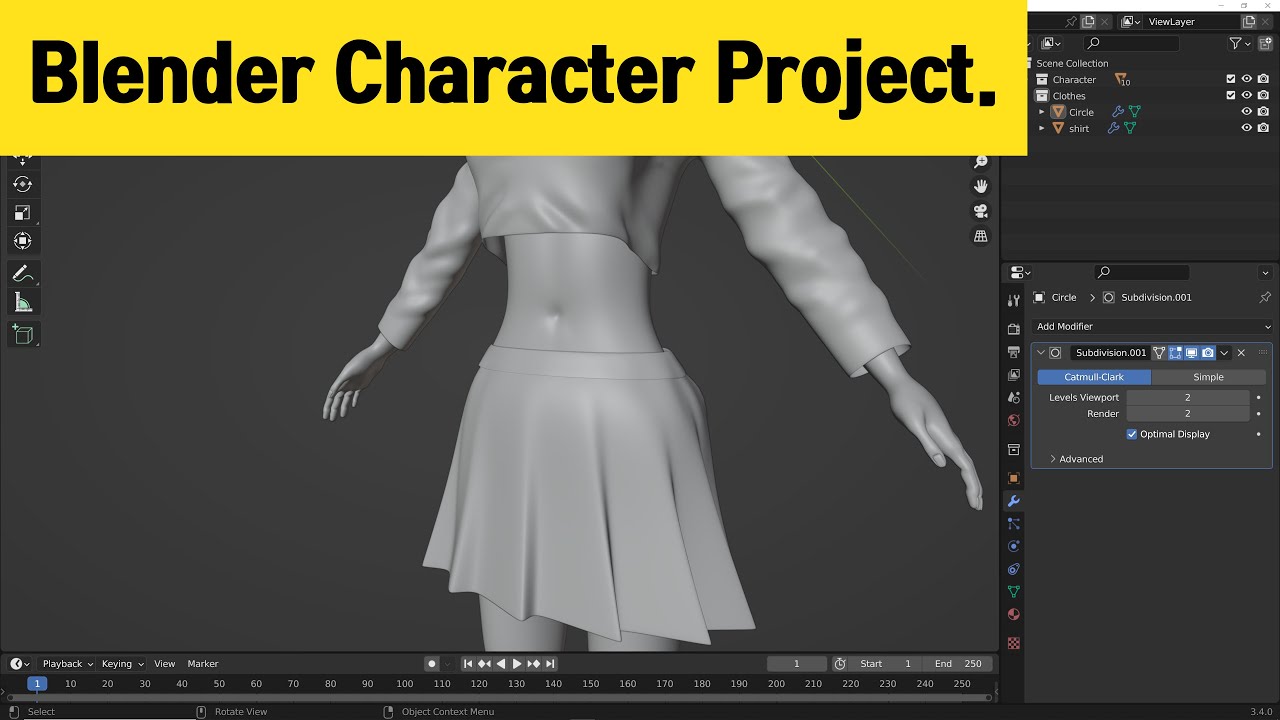1280x720 pixels.
Task: Toggle Clothes collection exclude checkbox
Action: [1231, 96]
